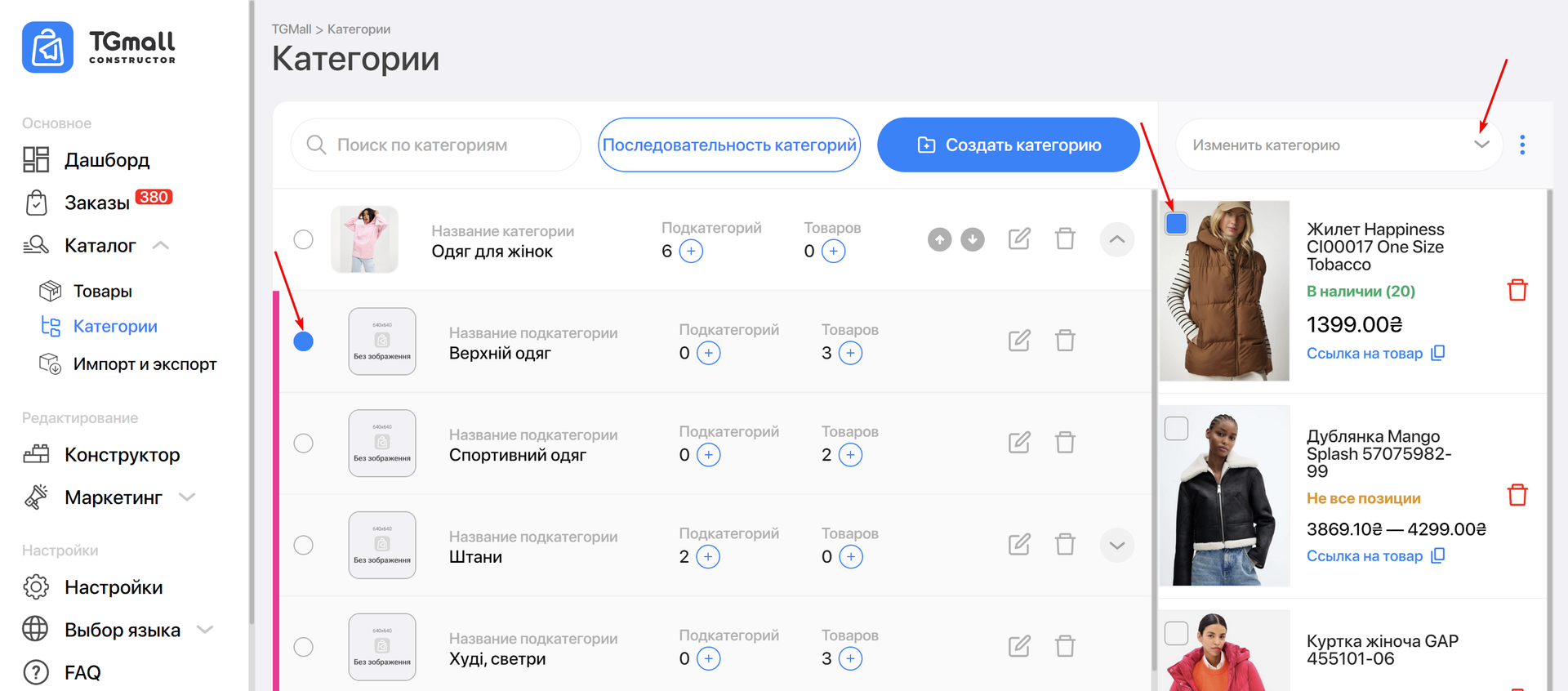Copy the Дублянка Mango product link
The height and width of the screenshot is (691, 1568).
point(1438,555)
